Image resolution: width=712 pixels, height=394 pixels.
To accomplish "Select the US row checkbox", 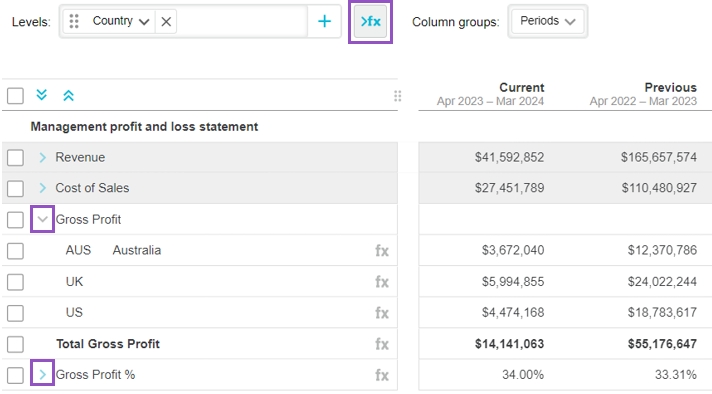I will pos(15,313).
